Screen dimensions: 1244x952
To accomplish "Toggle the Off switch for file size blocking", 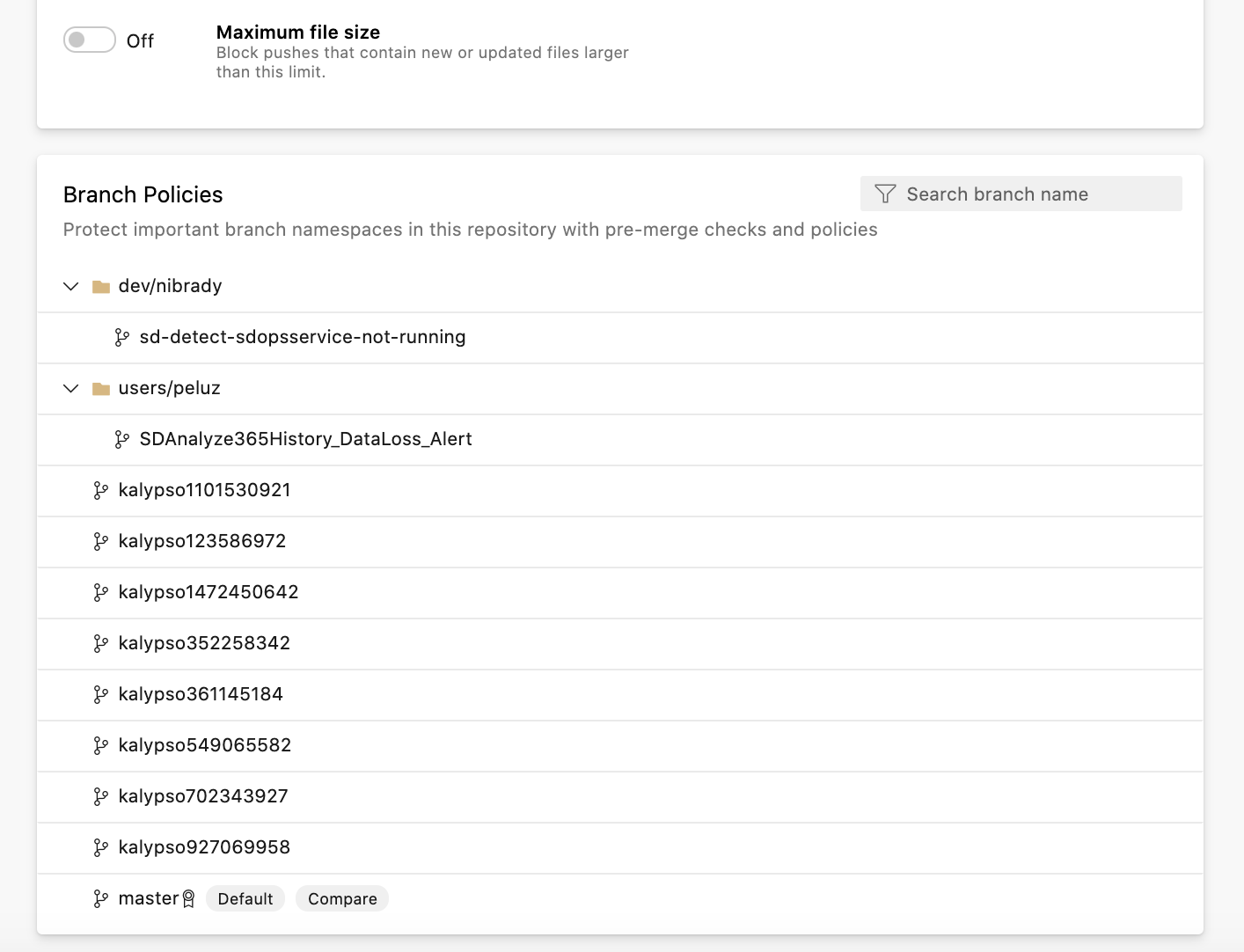I will [89, 40].
